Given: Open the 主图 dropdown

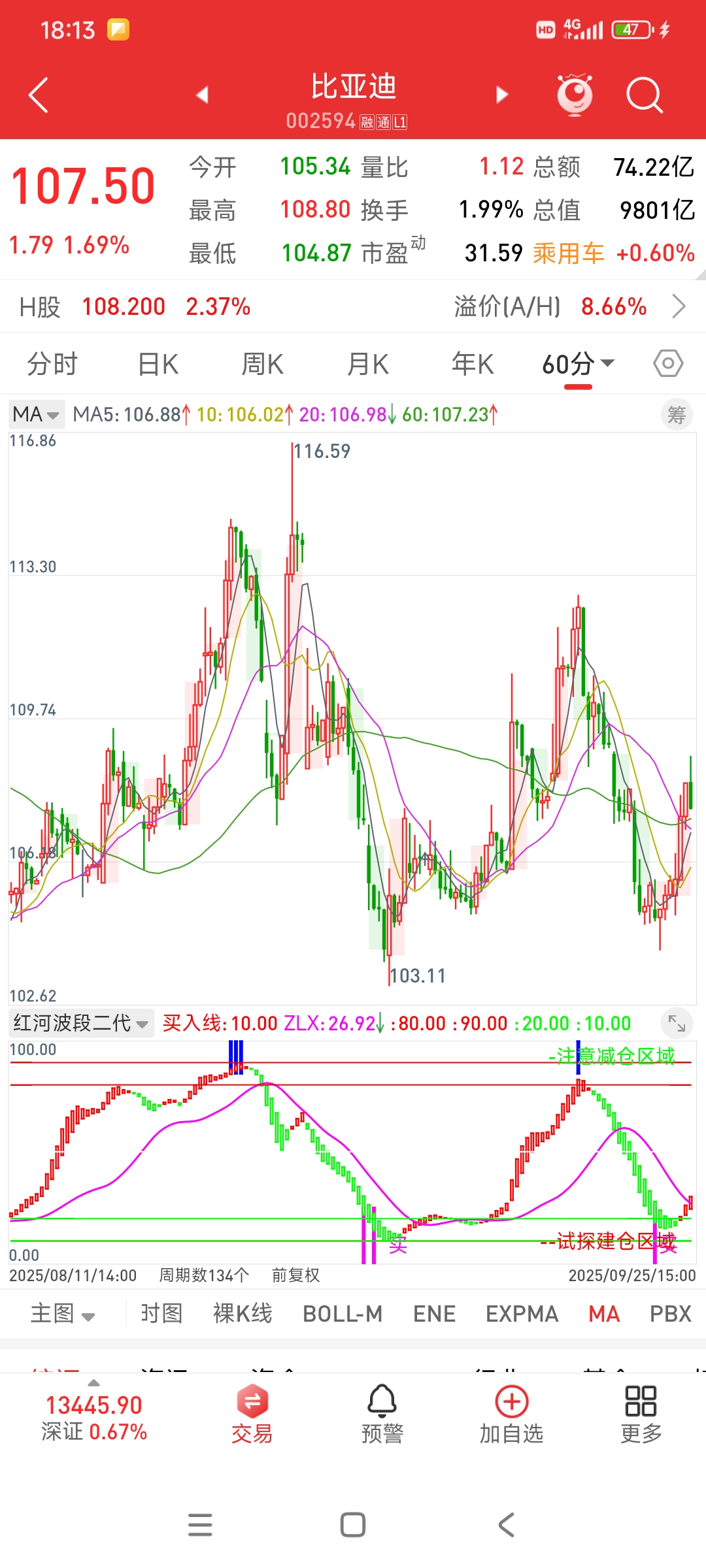Looking at the screenshot, I should point(63,1313).
